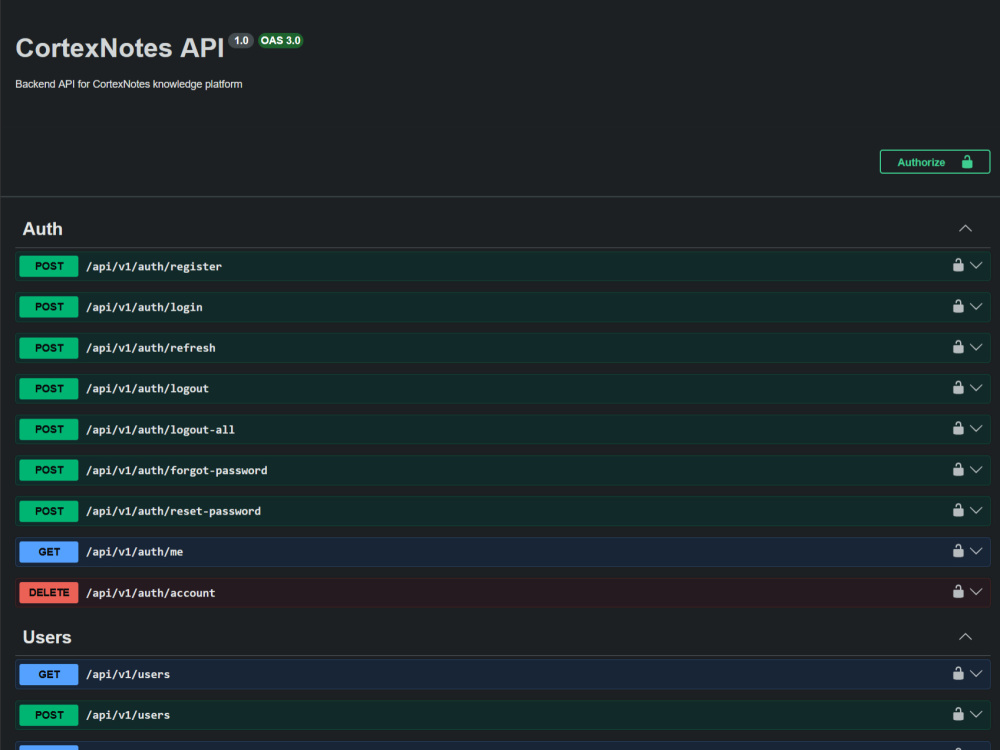Click the Backend API description text
This screenshot has width=1000, height=750.
coord(129,84)
